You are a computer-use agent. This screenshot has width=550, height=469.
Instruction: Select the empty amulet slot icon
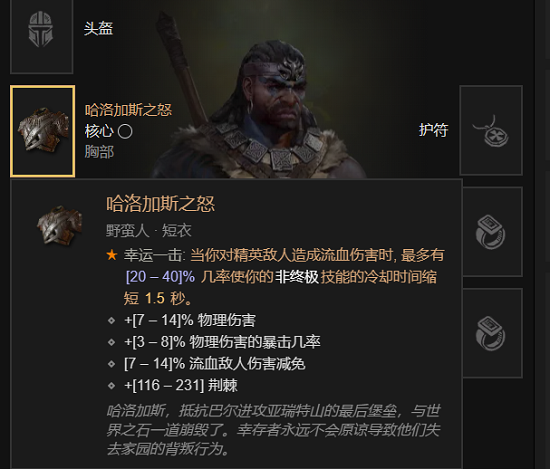(491, 130)
